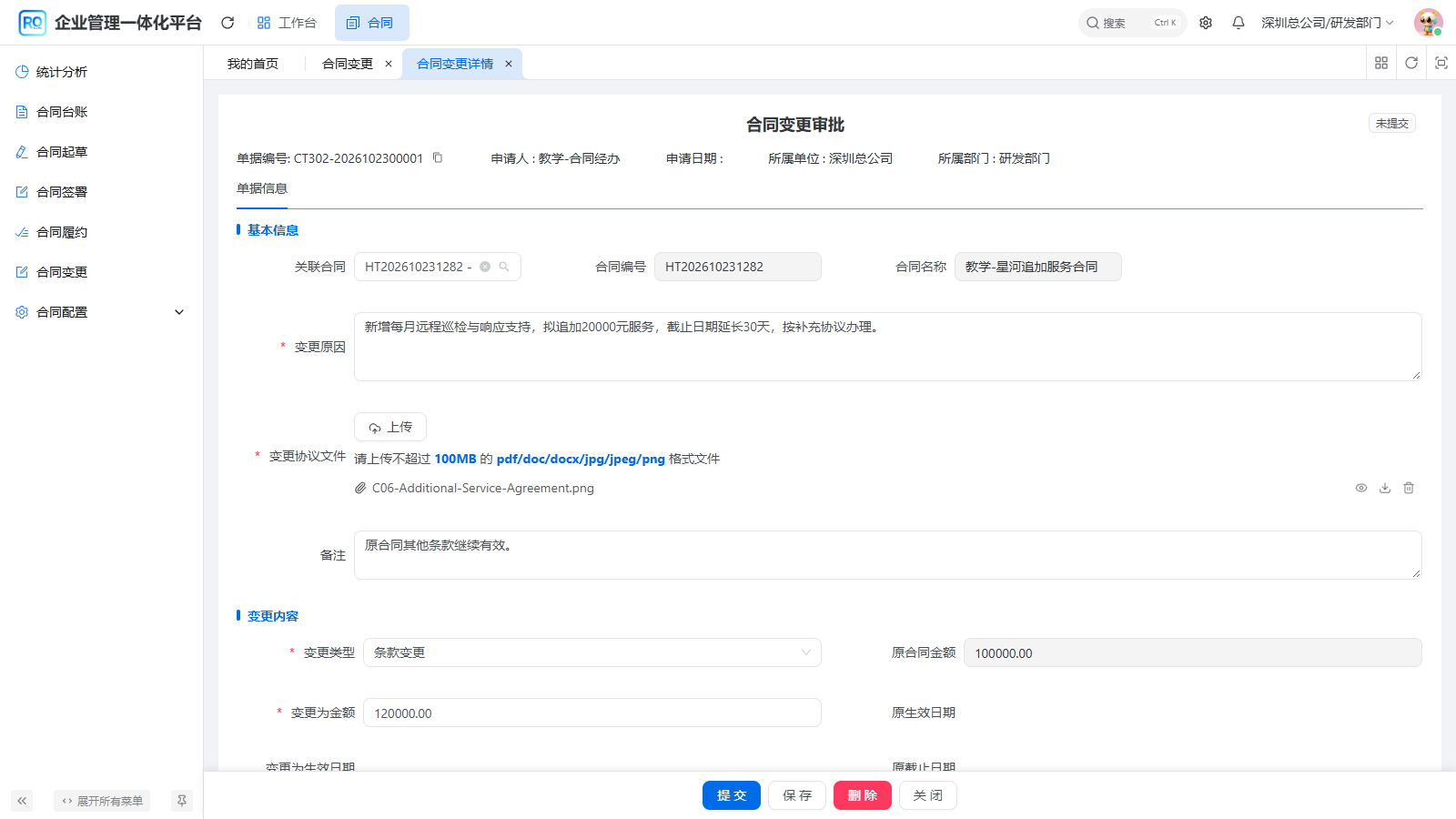The height and width of the screenshot is (819, 1456).
Task: Switch to the 我的首页 tab
Action: point(253,64)
